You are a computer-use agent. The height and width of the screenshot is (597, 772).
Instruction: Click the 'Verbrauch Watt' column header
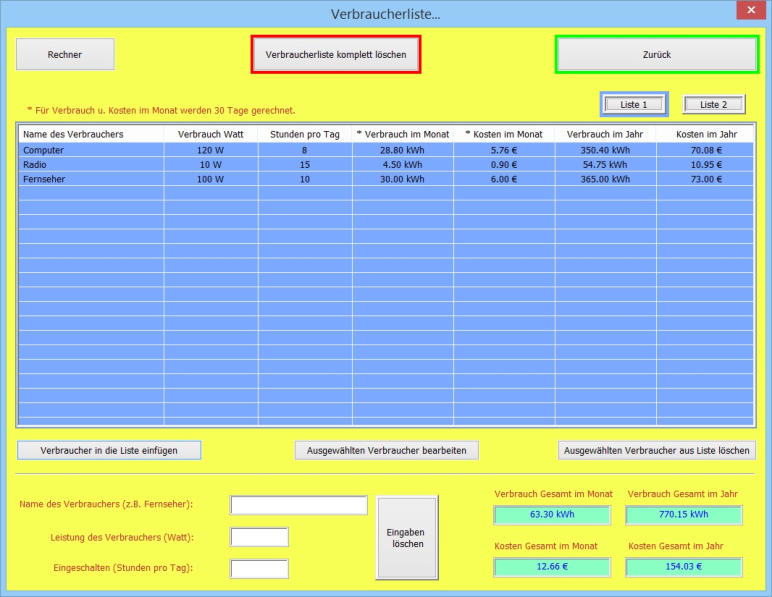pos(210,133)
